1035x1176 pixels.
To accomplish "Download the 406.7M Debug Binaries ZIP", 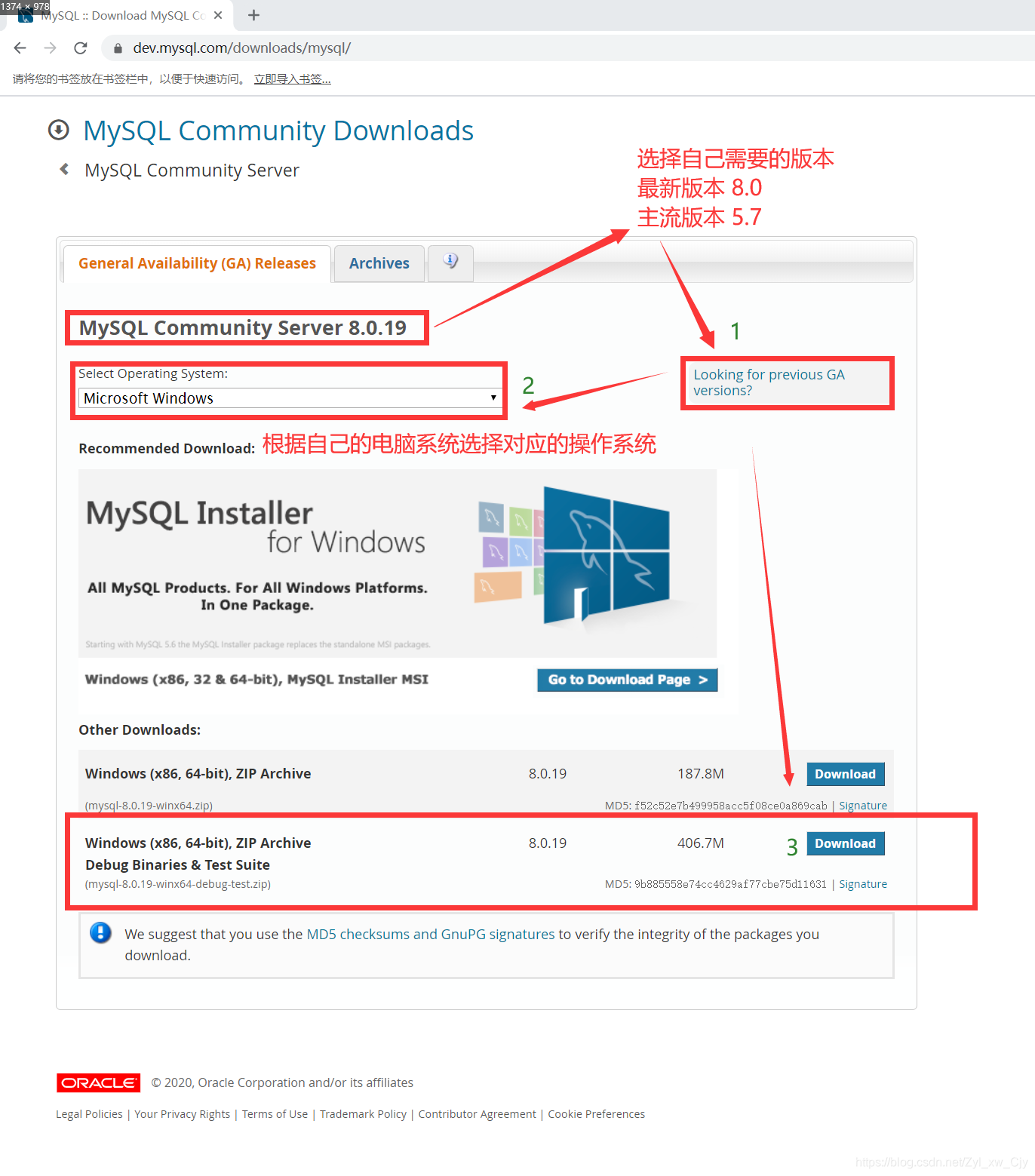I will [x=845, y=843].
